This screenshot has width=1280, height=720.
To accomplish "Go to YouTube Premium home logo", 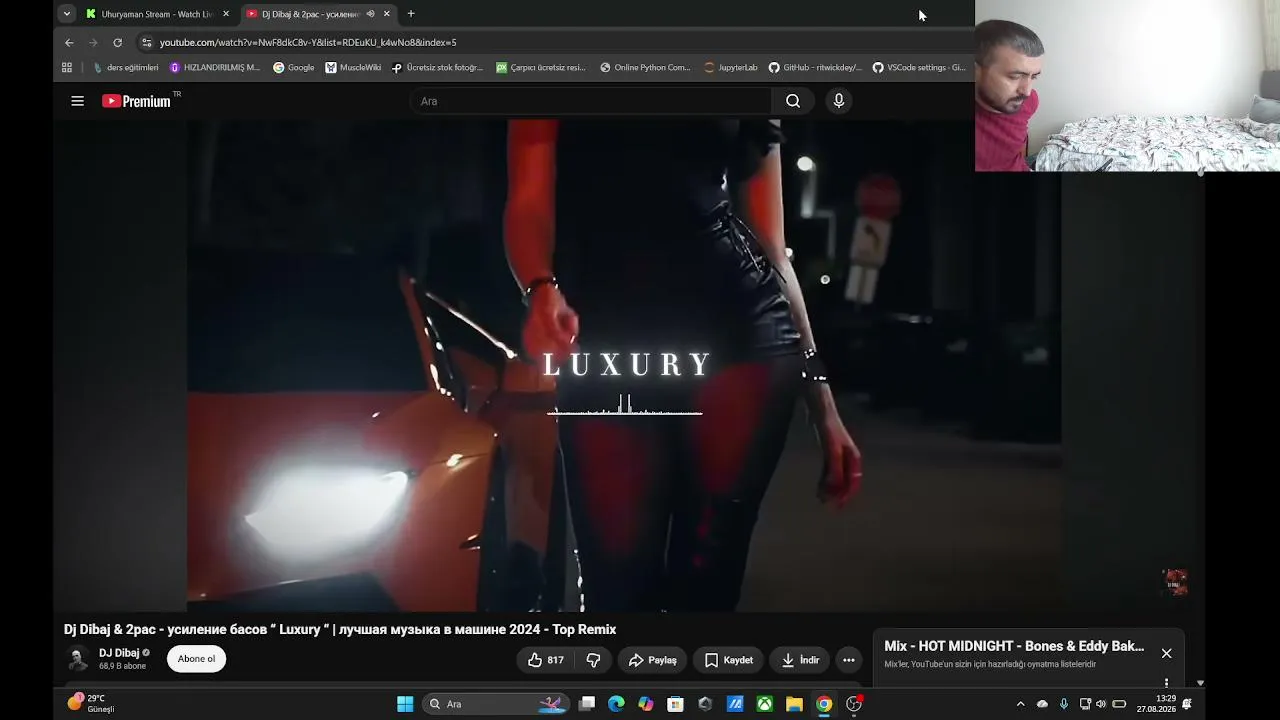I will pyautogui.click(x=137, y=101).
